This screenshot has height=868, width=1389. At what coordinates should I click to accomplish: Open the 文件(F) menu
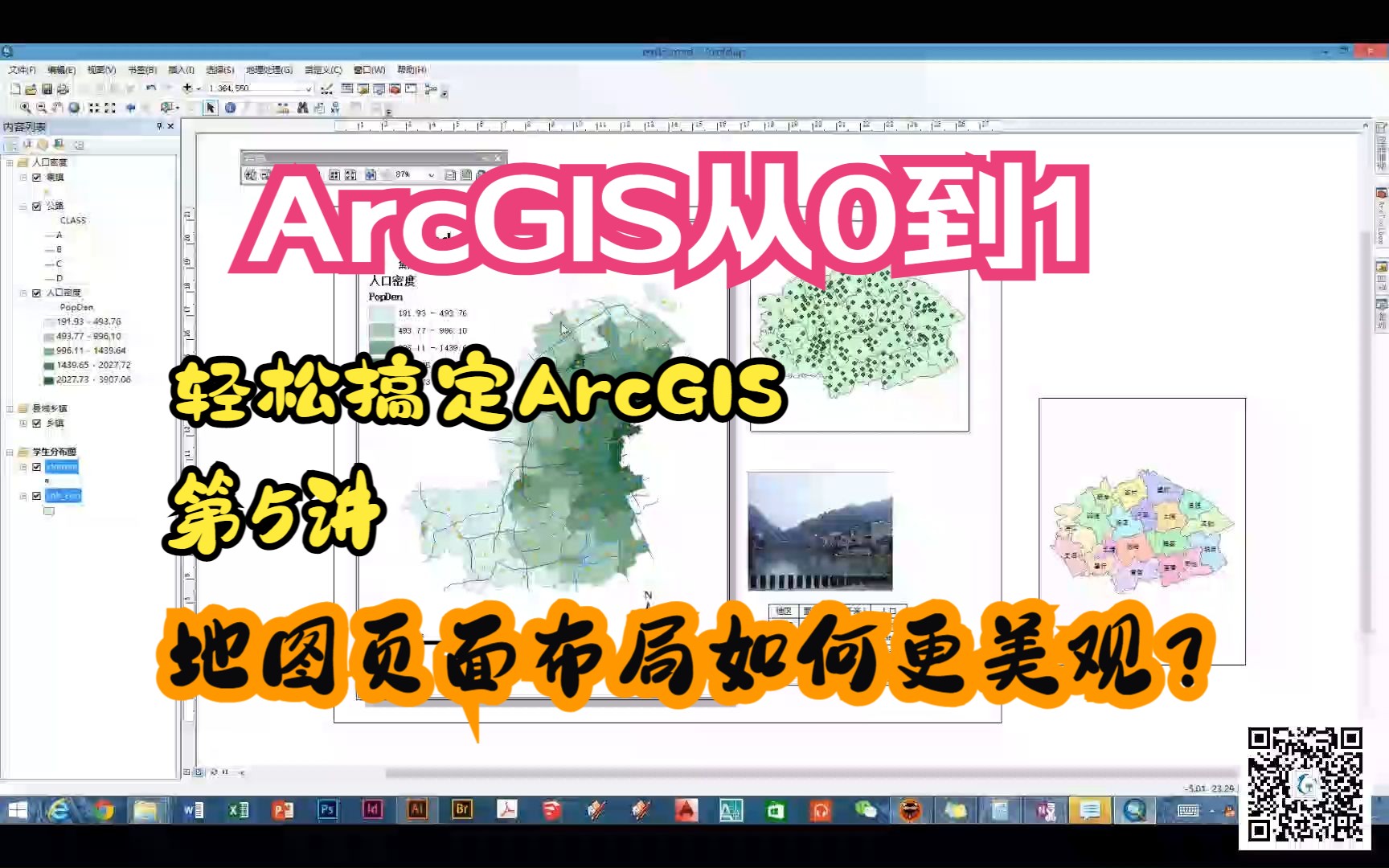22,70
